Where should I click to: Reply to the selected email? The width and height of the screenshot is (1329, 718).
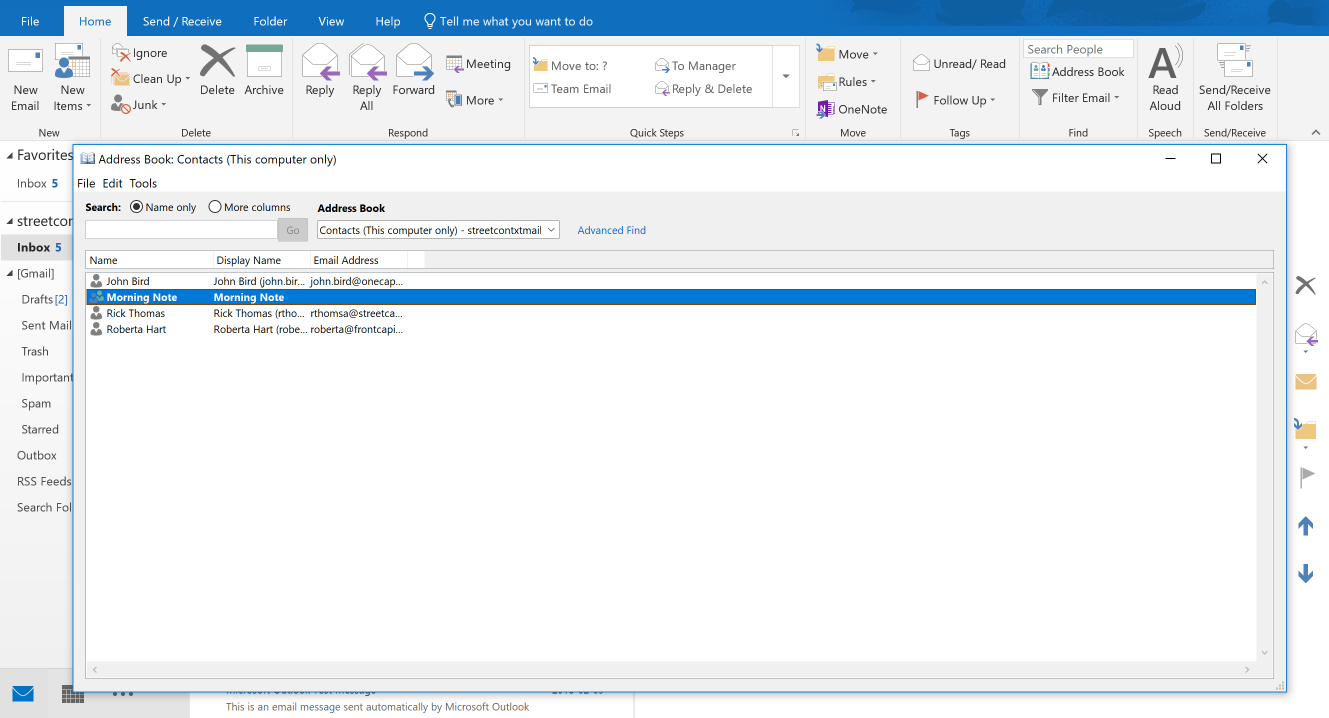tap(320, 71)
